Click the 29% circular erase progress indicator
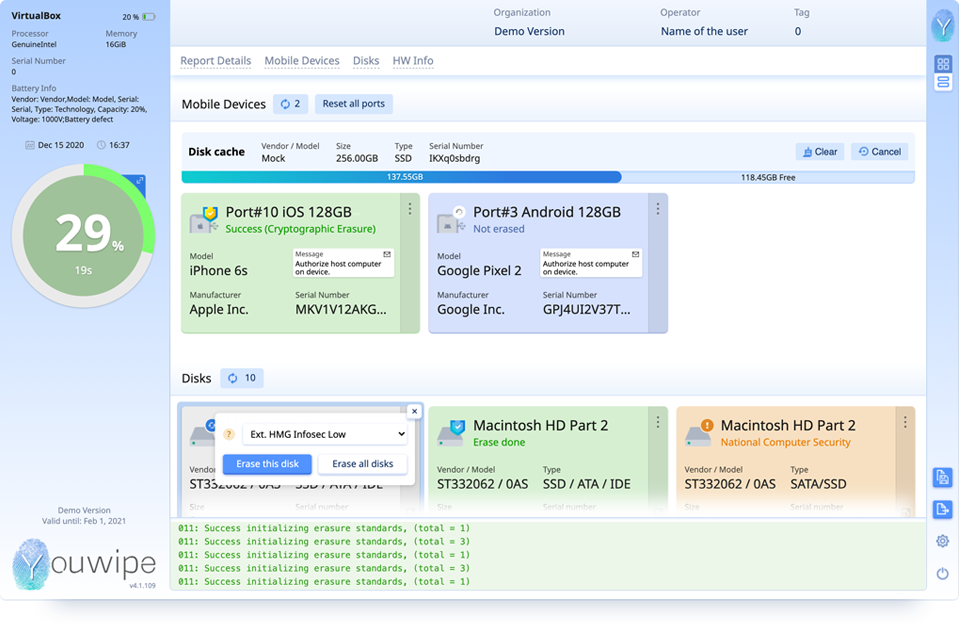The width and height of the screenshot is (959, 625). [x=83, y=235]
